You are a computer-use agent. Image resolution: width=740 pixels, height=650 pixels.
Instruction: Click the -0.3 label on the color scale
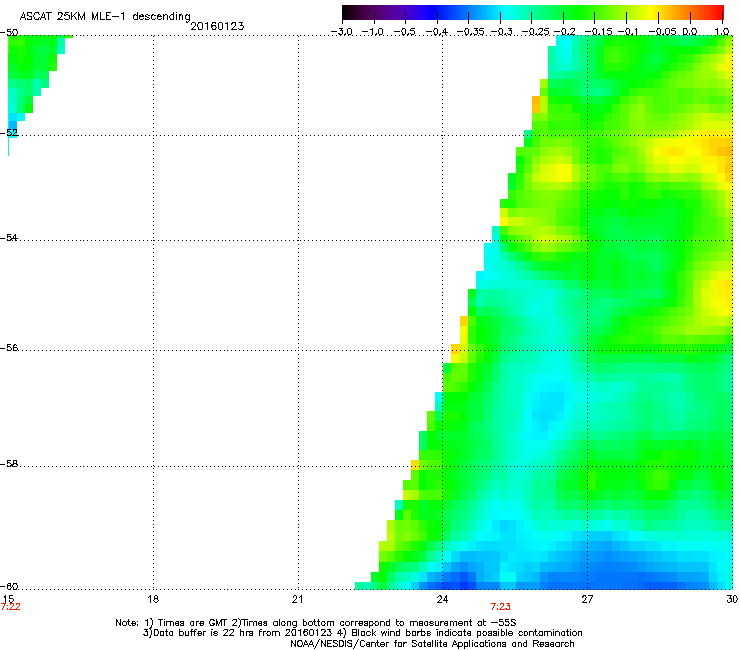pos(501,32)
